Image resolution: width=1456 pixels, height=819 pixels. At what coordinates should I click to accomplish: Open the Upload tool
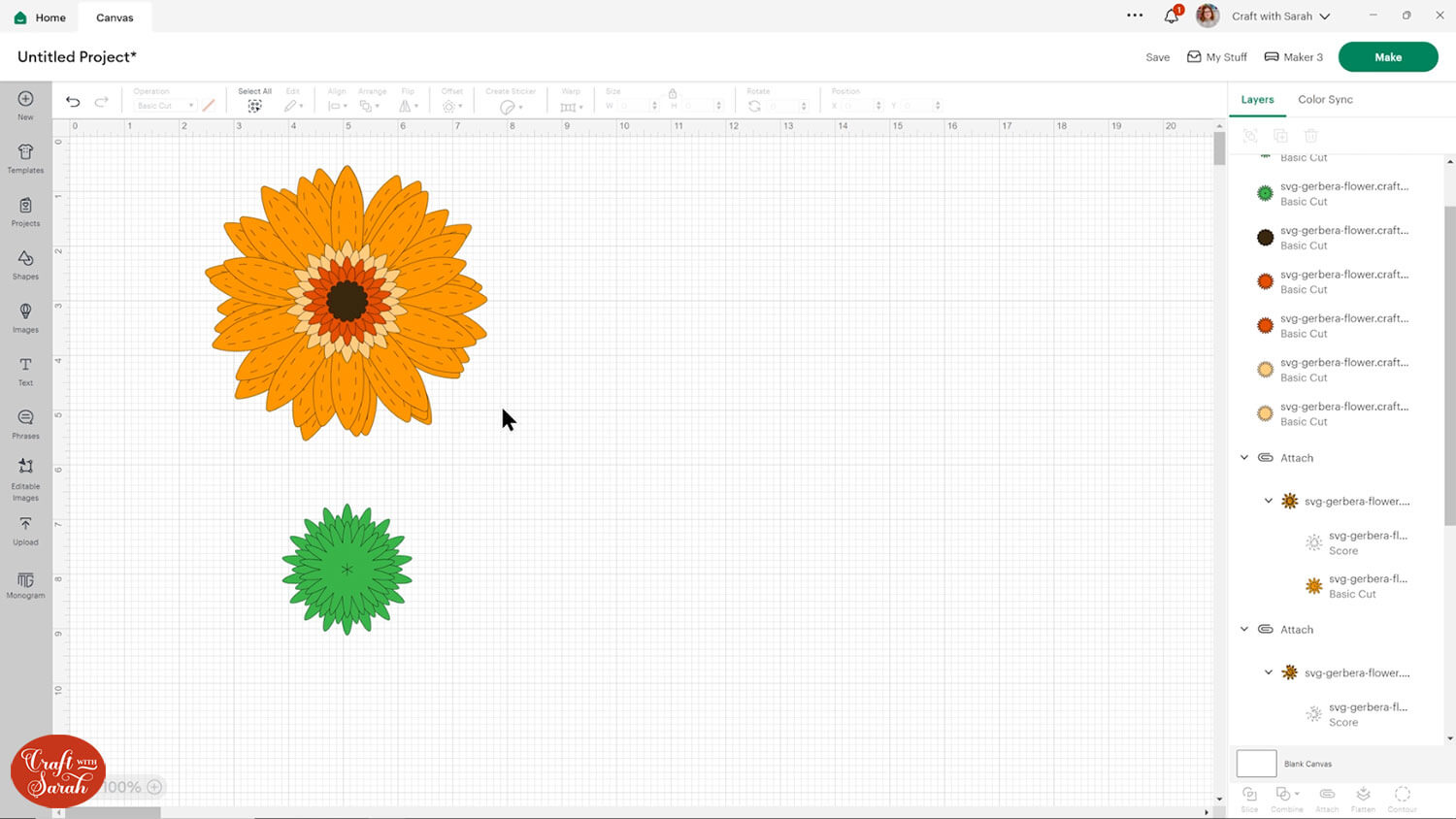[25, 529]
